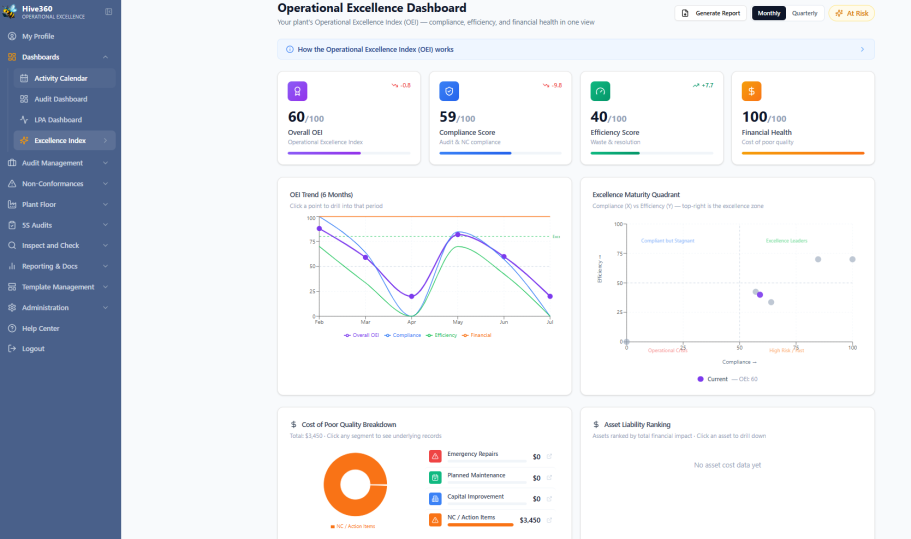
Task: Click the At Risk status badge
Action: click(852, 13)
